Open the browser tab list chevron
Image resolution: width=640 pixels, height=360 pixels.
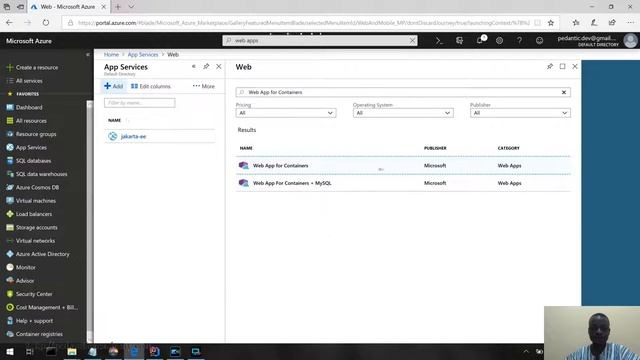tap(131, 7)
